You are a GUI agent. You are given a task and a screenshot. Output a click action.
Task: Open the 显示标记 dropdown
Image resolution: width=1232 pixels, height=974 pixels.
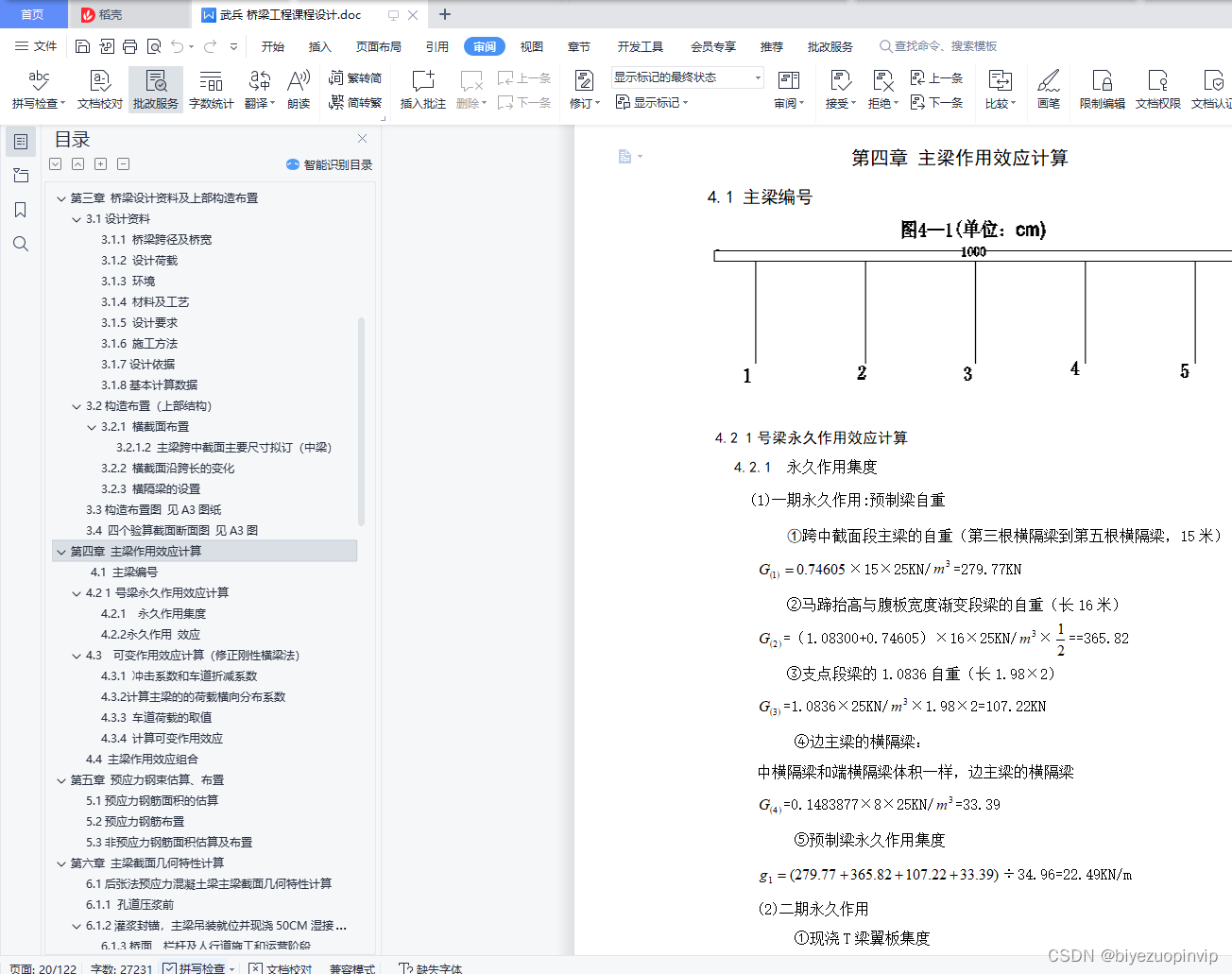(652, 102)
